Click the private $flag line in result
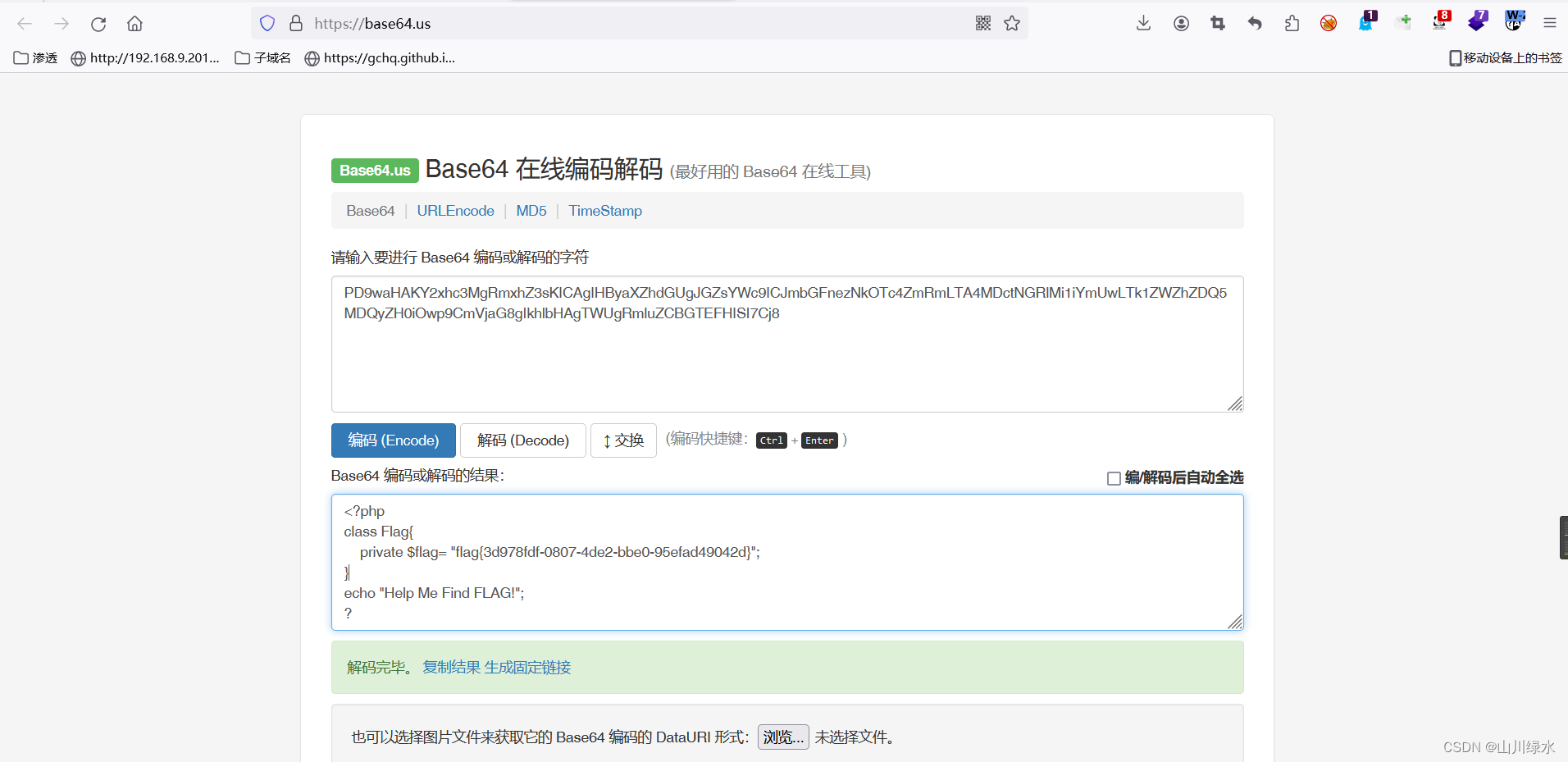 560,552
